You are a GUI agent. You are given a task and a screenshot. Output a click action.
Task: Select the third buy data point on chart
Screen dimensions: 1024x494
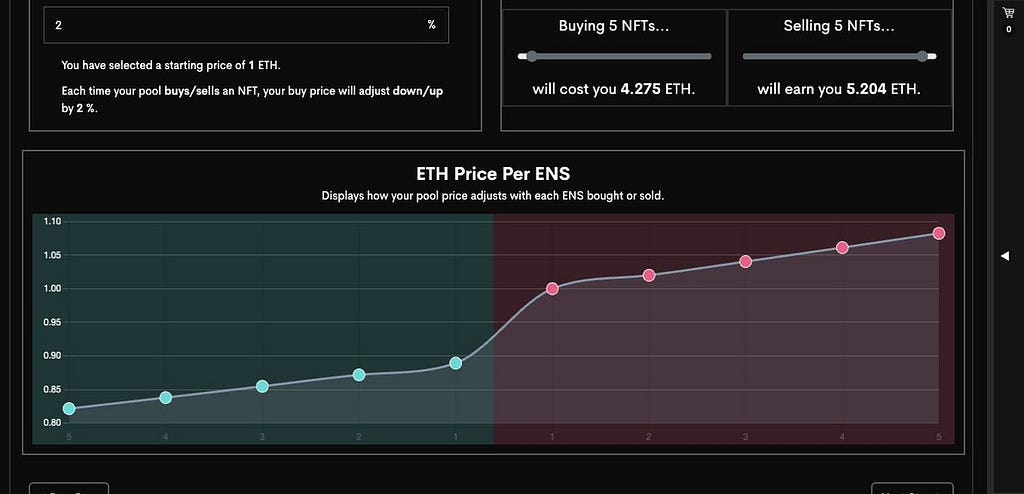(x=262, y=386)
